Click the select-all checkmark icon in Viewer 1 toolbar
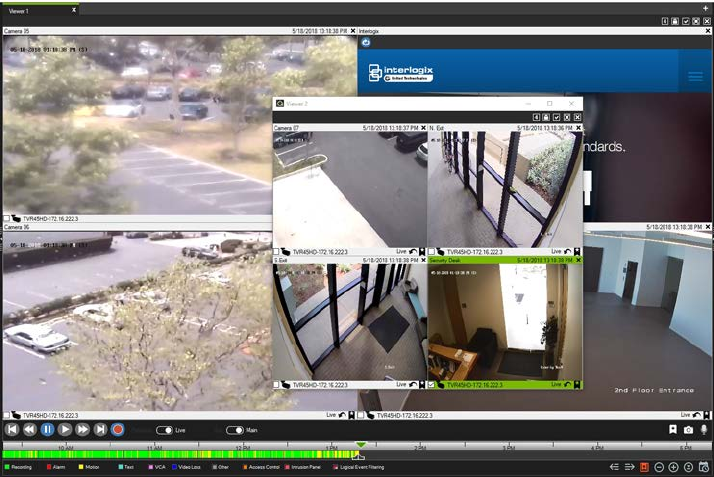Viewport: 714px width, 477px height. (x=685, y=21)
